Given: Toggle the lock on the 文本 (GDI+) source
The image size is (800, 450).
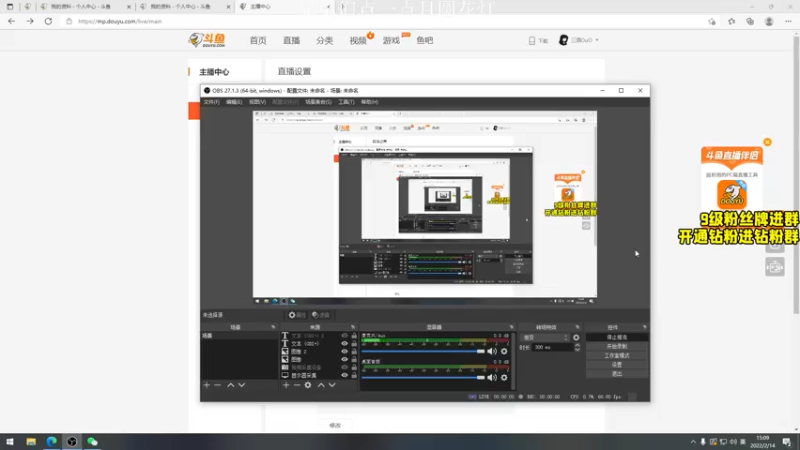Looking at the screenshot, I should [x=354, y=344].
